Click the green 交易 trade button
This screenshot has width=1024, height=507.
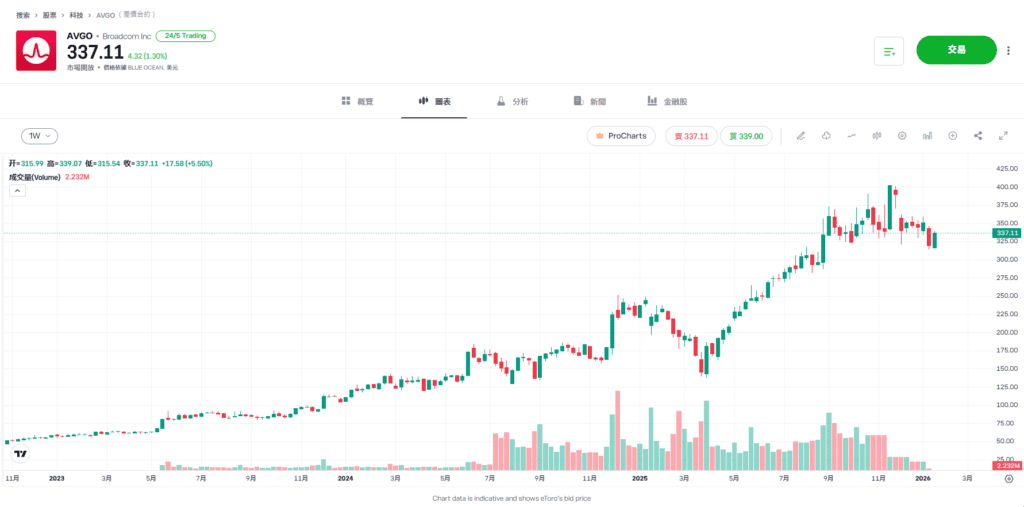[x=956, y=50]
